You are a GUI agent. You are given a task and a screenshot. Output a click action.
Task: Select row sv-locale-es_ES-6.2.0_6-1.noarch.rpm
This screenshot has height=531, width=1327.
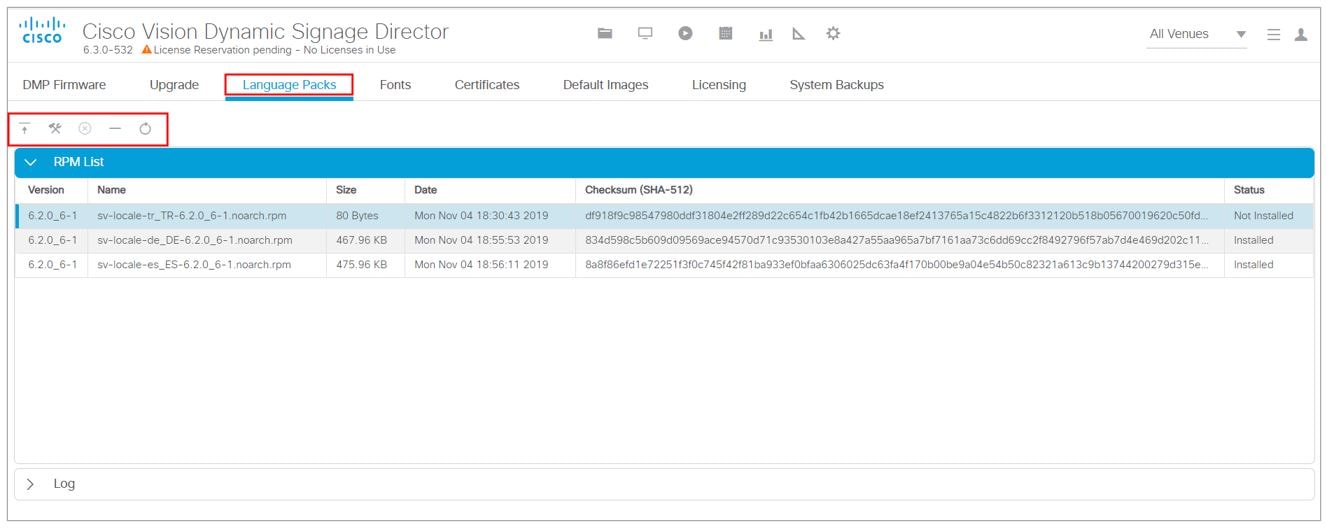click(665, 265)
